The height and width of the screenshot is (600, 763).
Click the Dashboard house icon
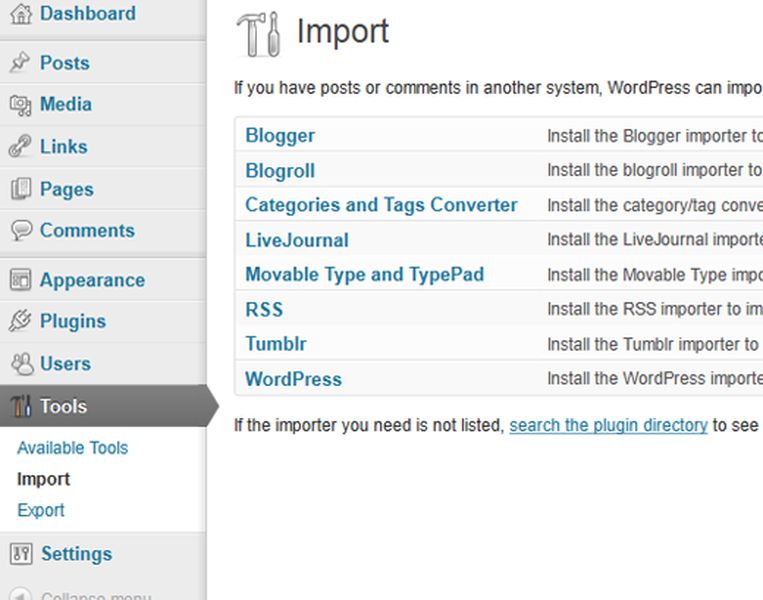coord(21,14)
